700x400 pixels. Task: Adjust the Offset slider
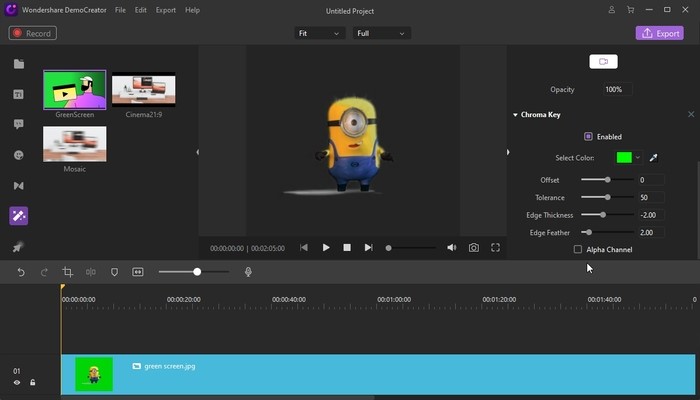coord(607,179)
